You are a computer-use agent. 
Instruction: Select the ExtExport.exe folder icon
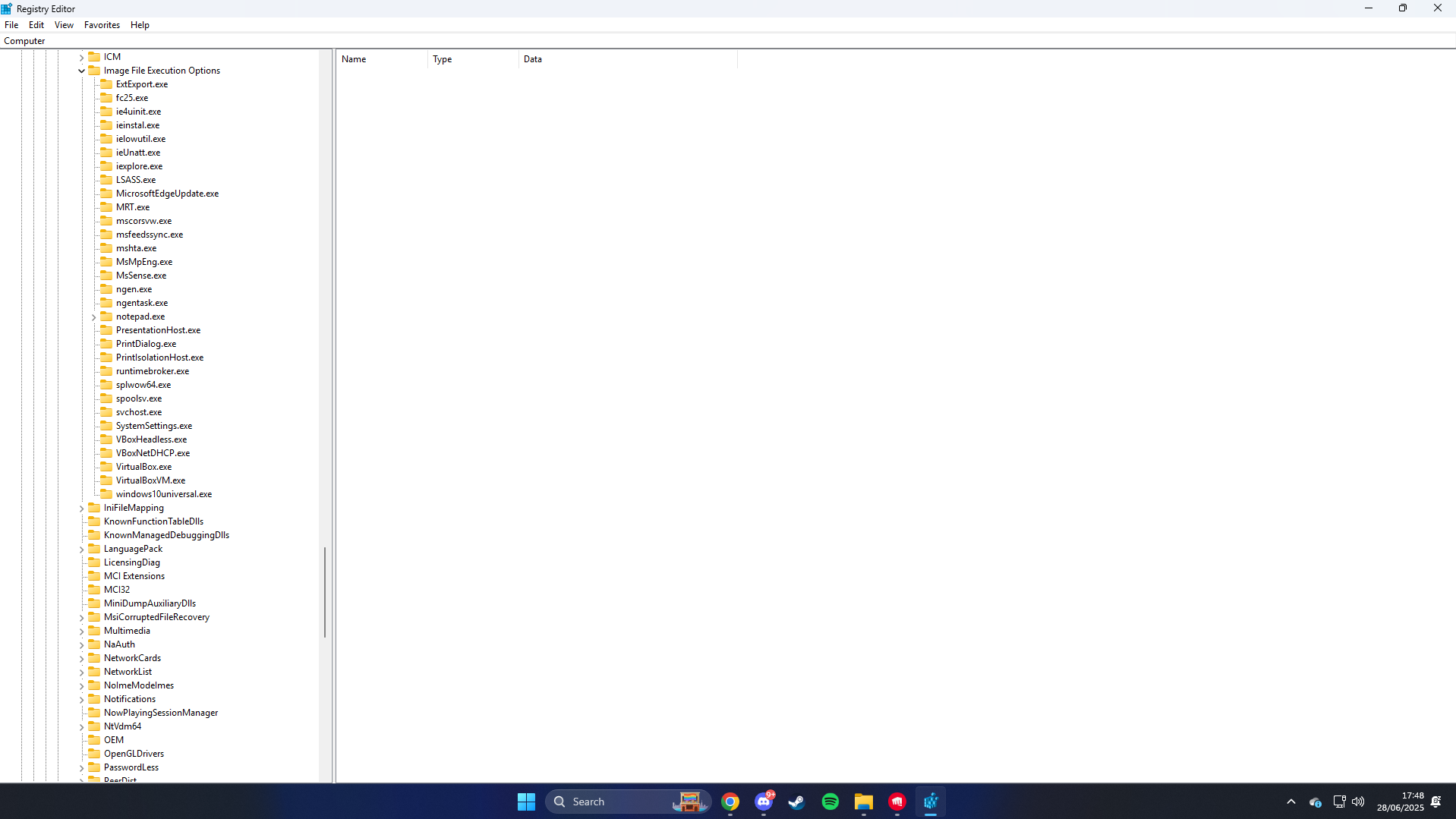(x=106, y=84)
